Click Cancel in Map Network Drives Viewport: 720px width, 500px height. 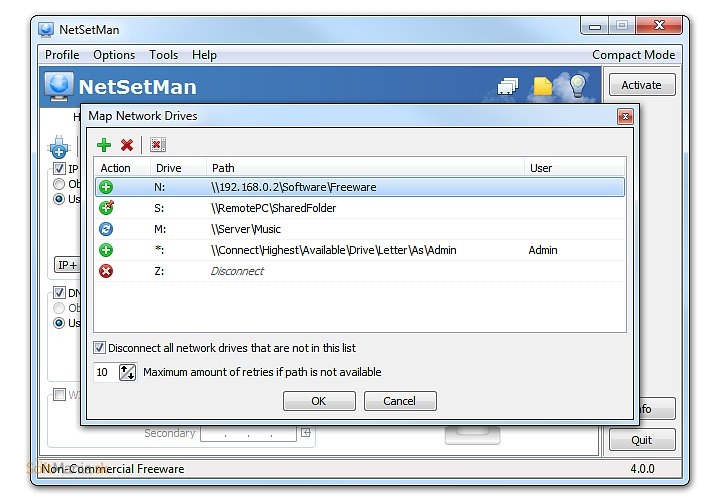[400, 401]
